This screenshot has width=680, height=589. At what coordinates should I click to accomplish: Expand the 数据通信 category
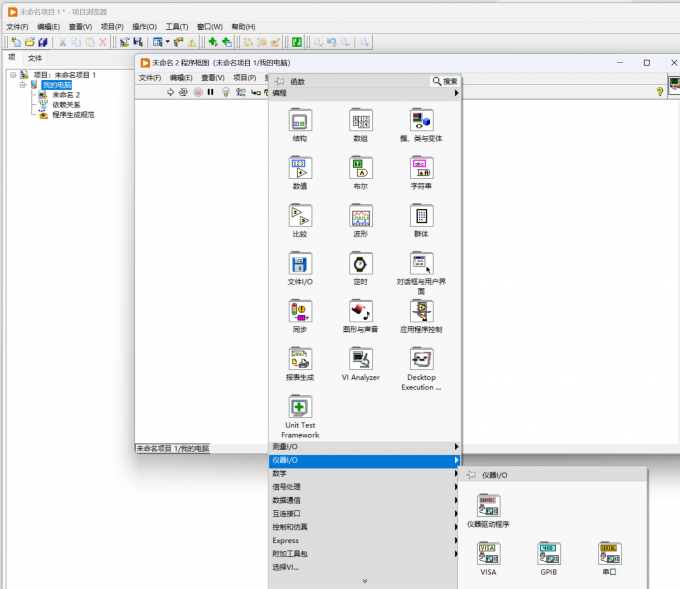click(x=364, y=500)
